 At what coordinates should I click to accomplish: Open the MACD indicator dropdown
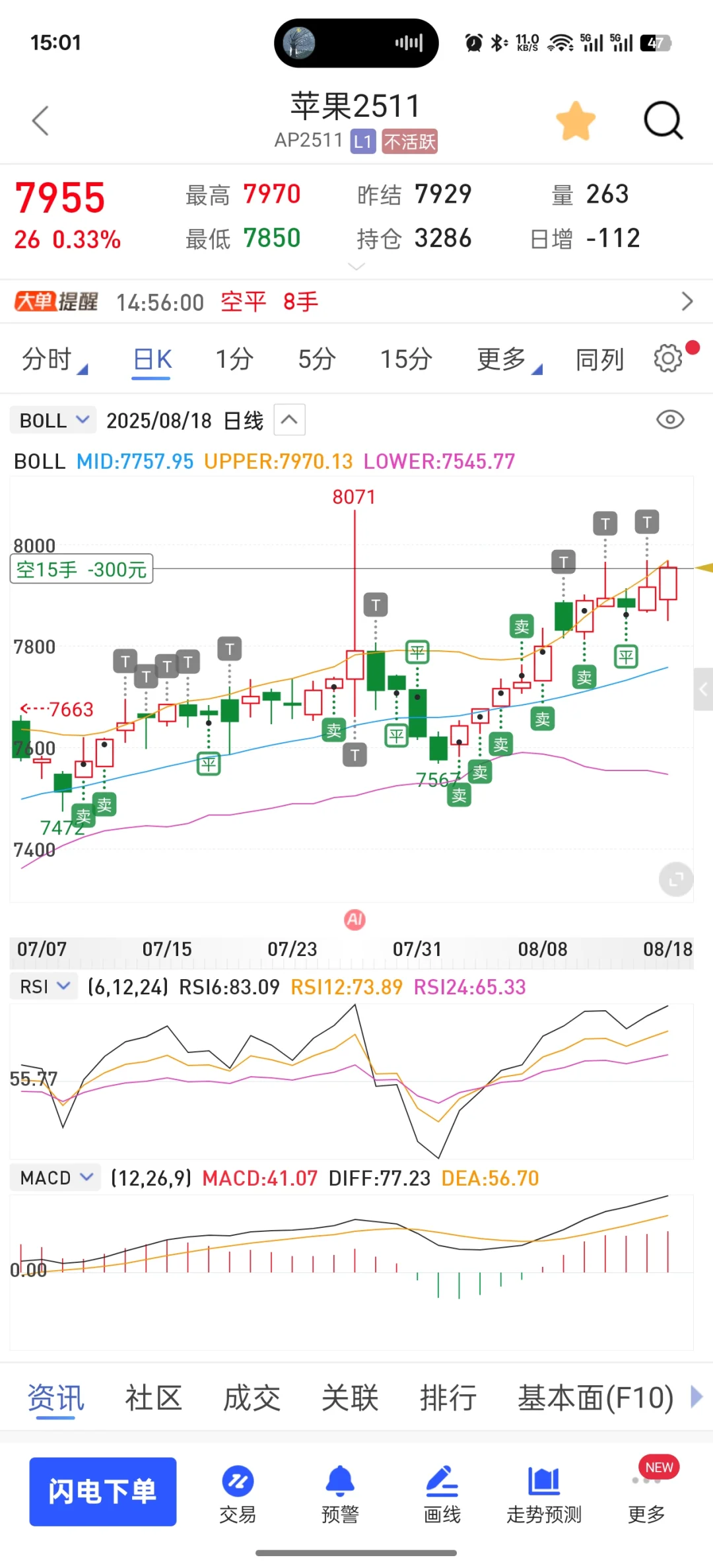coord(55,1177)
